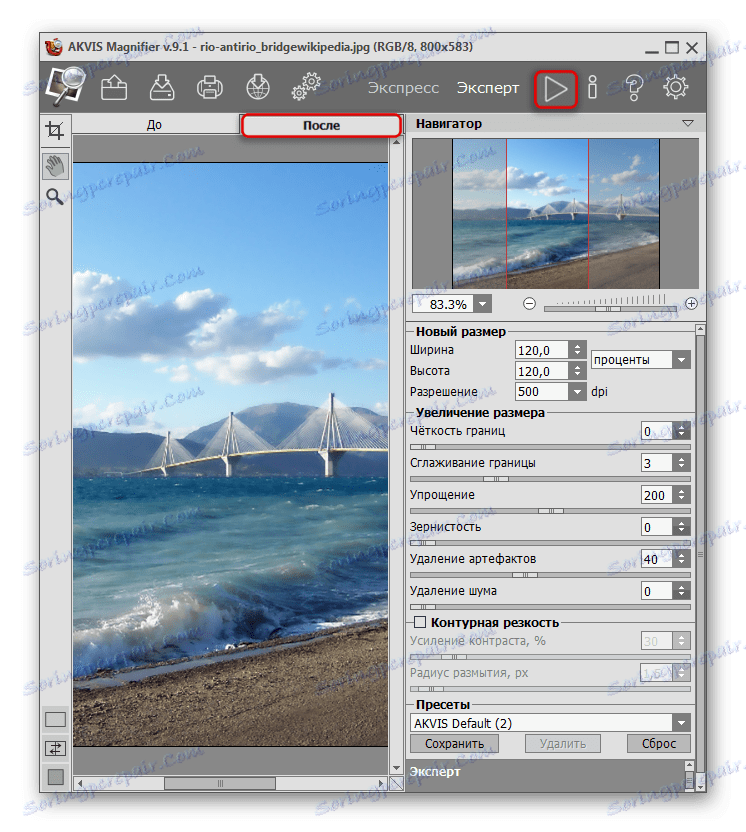Toggle single window view mode icon
746x832 pixels.
(x=55, y=720)
